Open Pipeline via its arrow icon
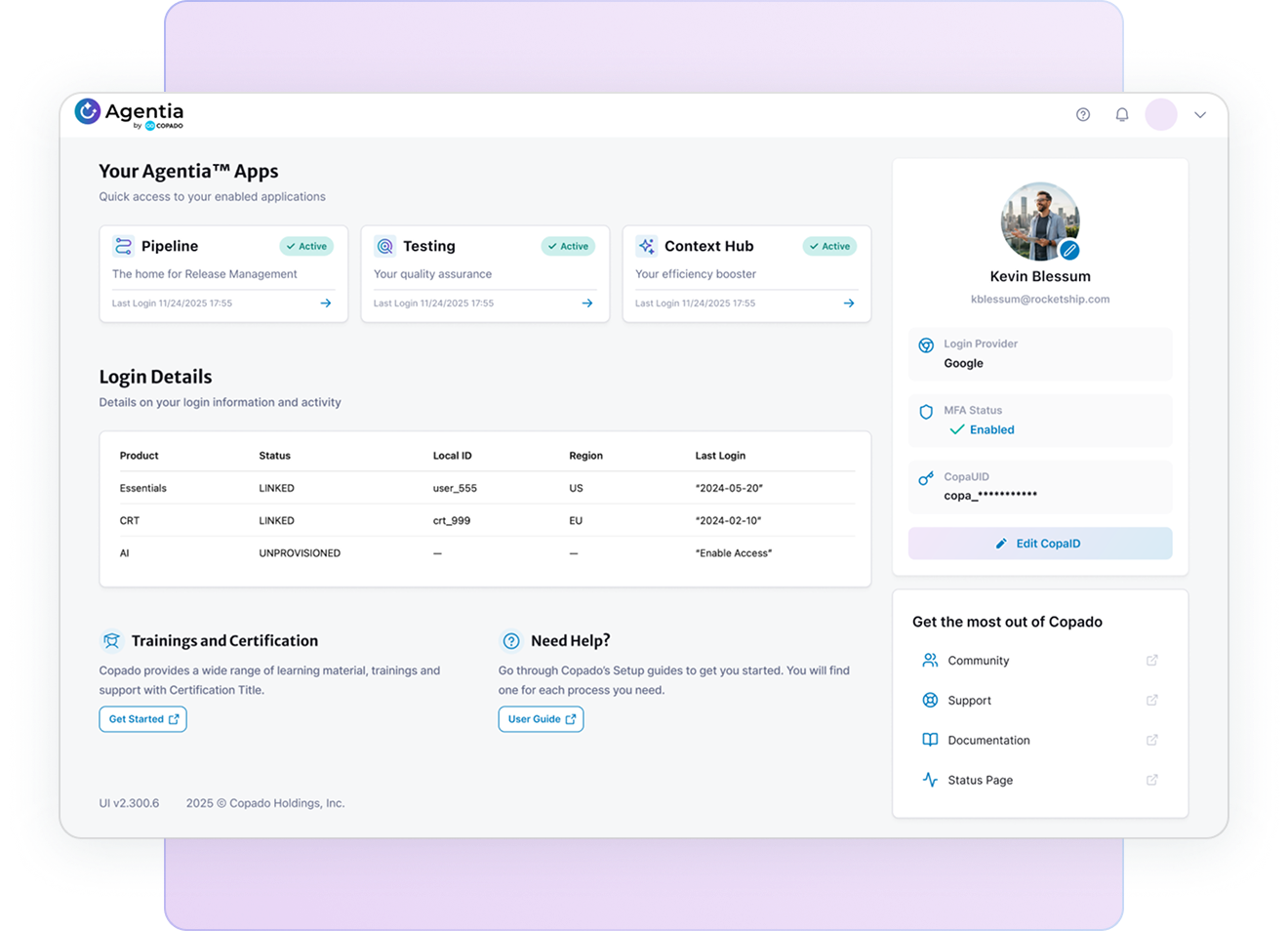Screen dimensions: 1288x931 pos(326,304)
